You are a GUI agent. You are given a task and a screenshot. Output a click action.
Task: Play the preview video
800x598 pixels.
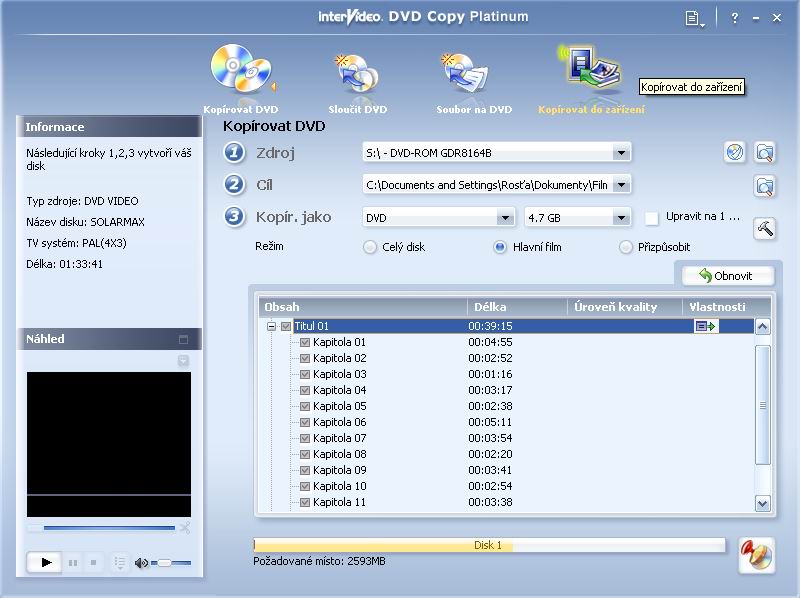tap(45, 562)
